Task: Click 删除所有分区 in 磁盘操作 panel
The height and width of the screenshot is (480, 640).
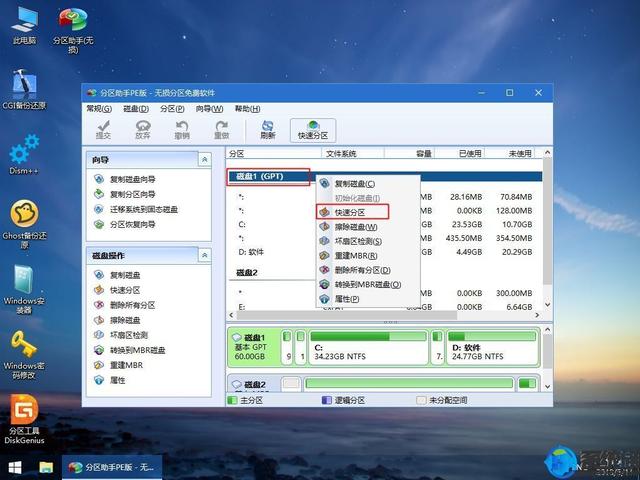Action: pos(132,305)
